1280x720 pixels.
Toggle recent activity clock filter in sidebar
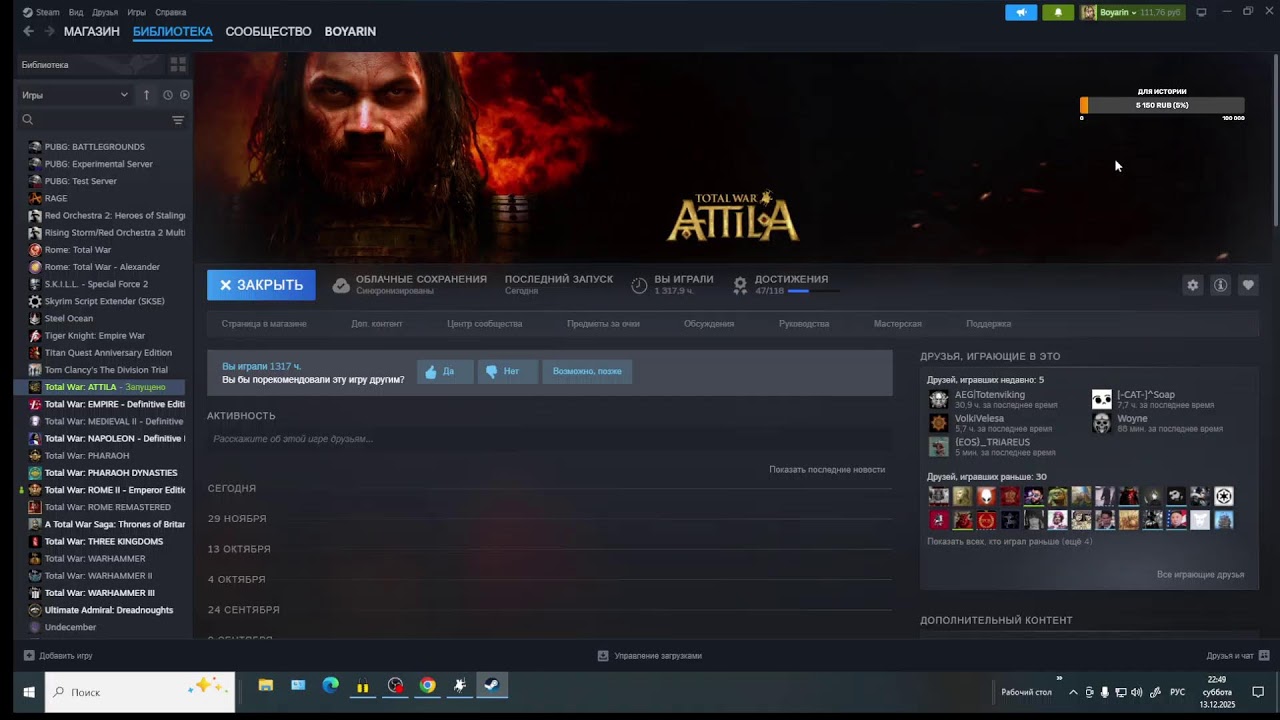tap(168, 95)
